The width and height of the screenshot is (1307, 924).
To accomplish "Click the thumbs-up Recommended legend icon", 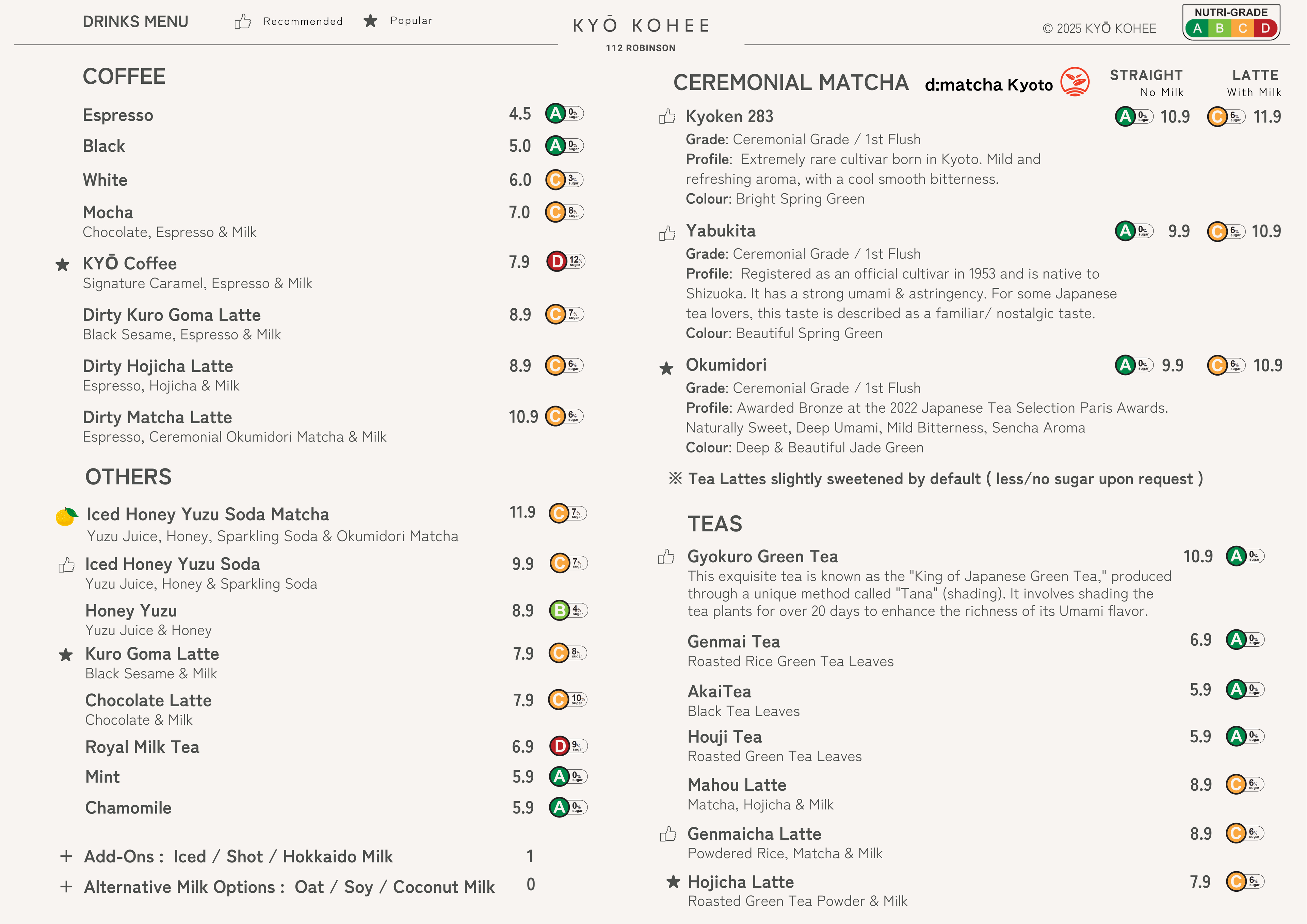I will [242, 22].
